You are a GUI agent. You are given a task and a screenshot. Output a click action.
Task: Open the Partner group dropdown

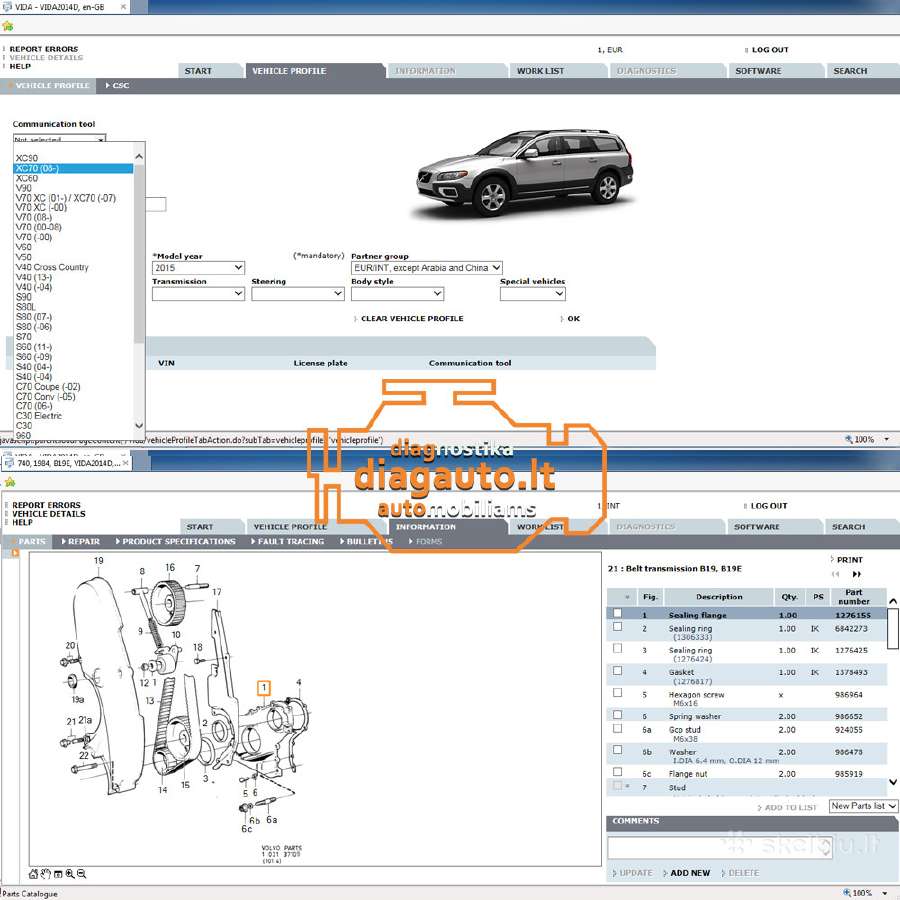pyautogui.click(x=426, y=268)
